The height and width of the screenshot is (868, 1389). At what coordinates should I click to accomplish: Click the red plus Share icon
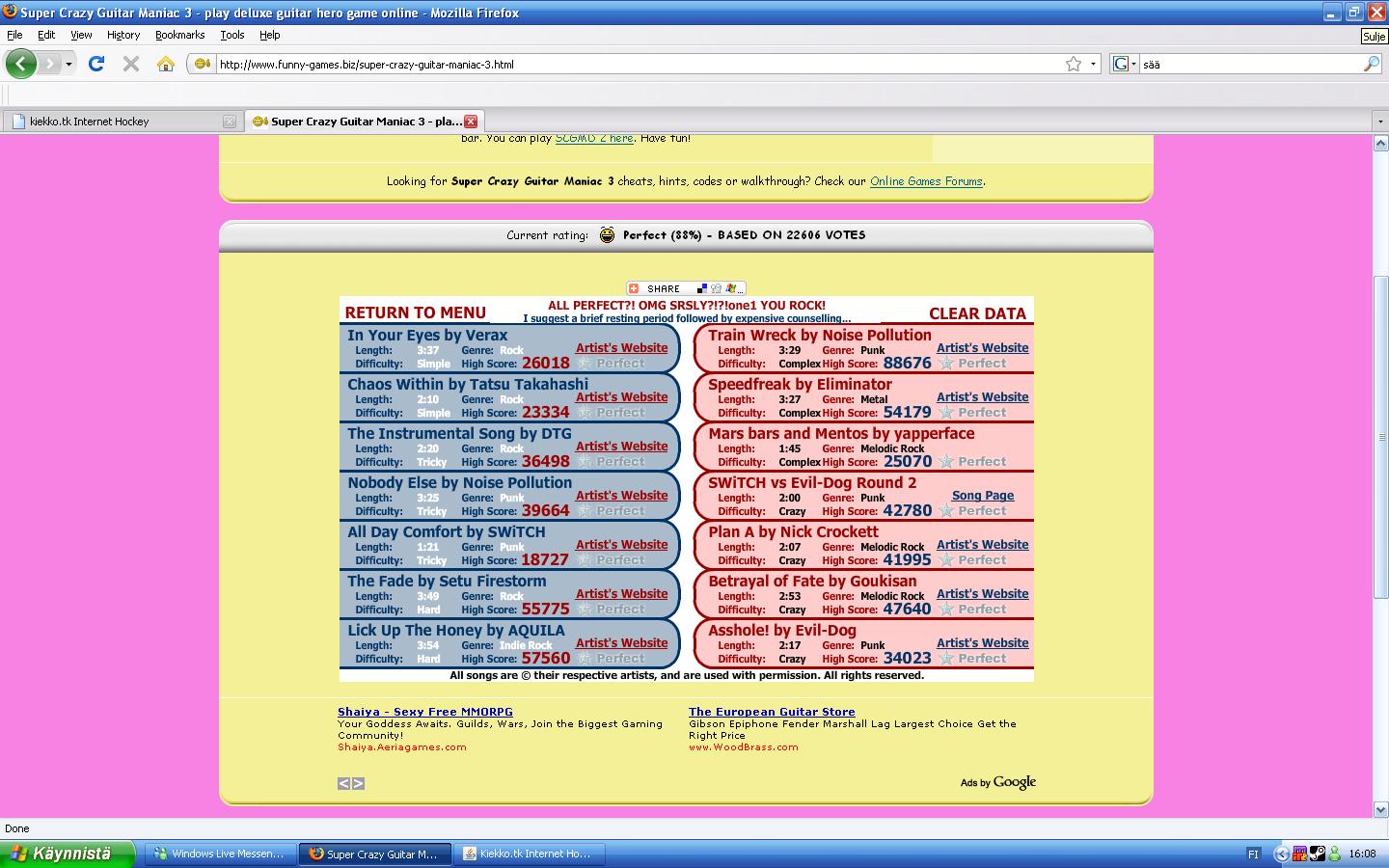pos(634,288)
